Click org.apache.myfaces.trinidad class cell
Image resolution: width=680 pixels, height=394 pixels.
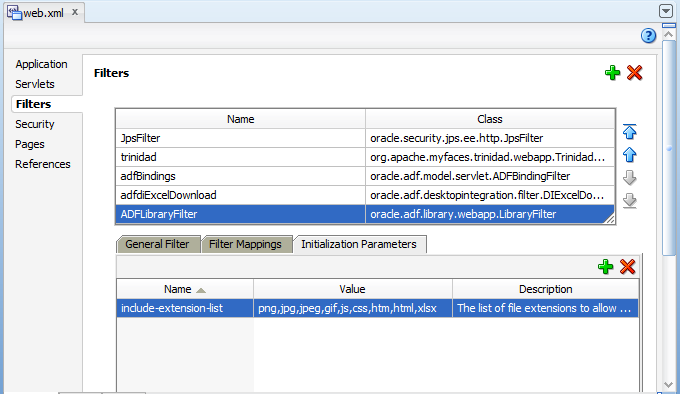pyautogui.click(x=490, y=157)
